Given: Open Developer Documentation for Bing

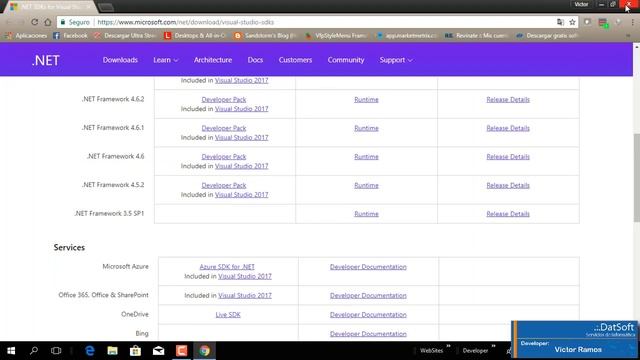Looking at the screenshot, I should pos(368,334).
